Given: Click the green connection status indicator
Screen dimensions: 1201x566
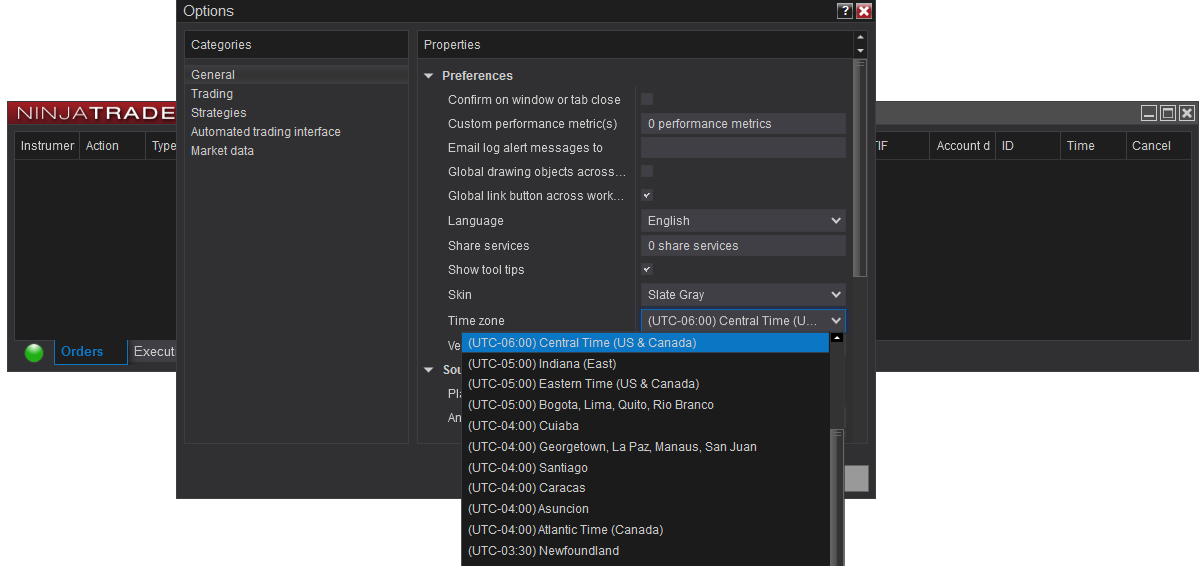Looking at the screenshot, I should click(34, 352).
